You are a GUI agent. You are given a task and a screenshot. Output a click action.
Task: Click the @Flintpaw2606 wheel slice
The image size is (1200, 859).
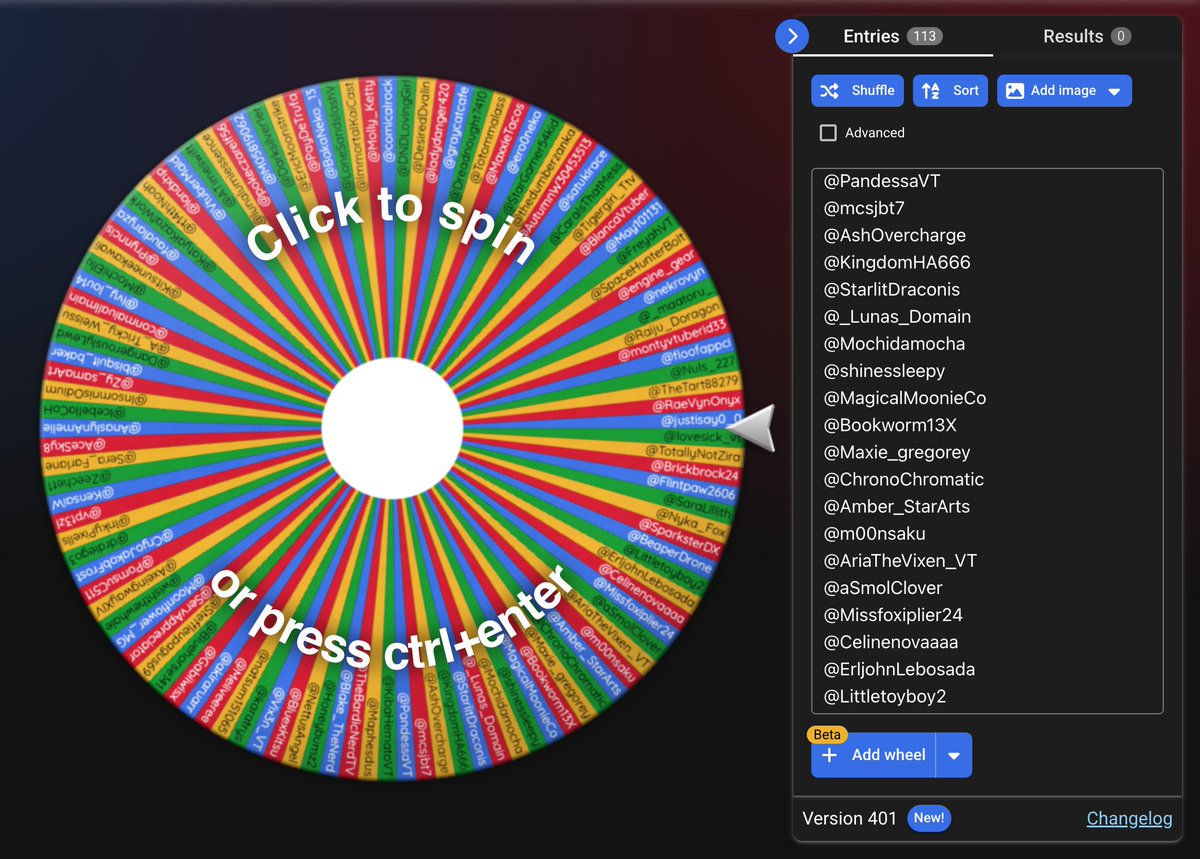tap(691, 488)
